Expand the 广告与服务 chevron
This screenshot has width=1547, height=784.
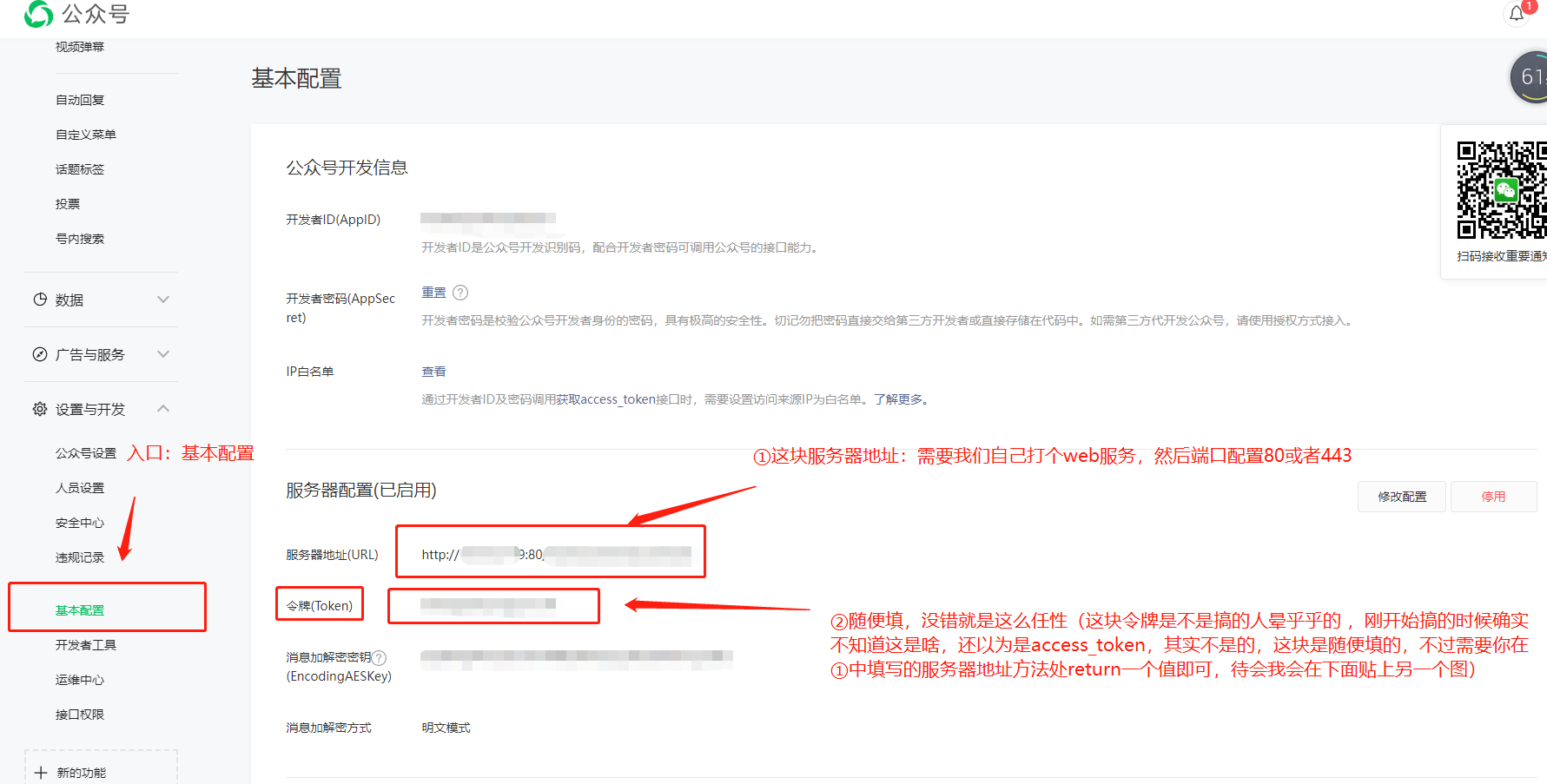[x=163, y=354]
